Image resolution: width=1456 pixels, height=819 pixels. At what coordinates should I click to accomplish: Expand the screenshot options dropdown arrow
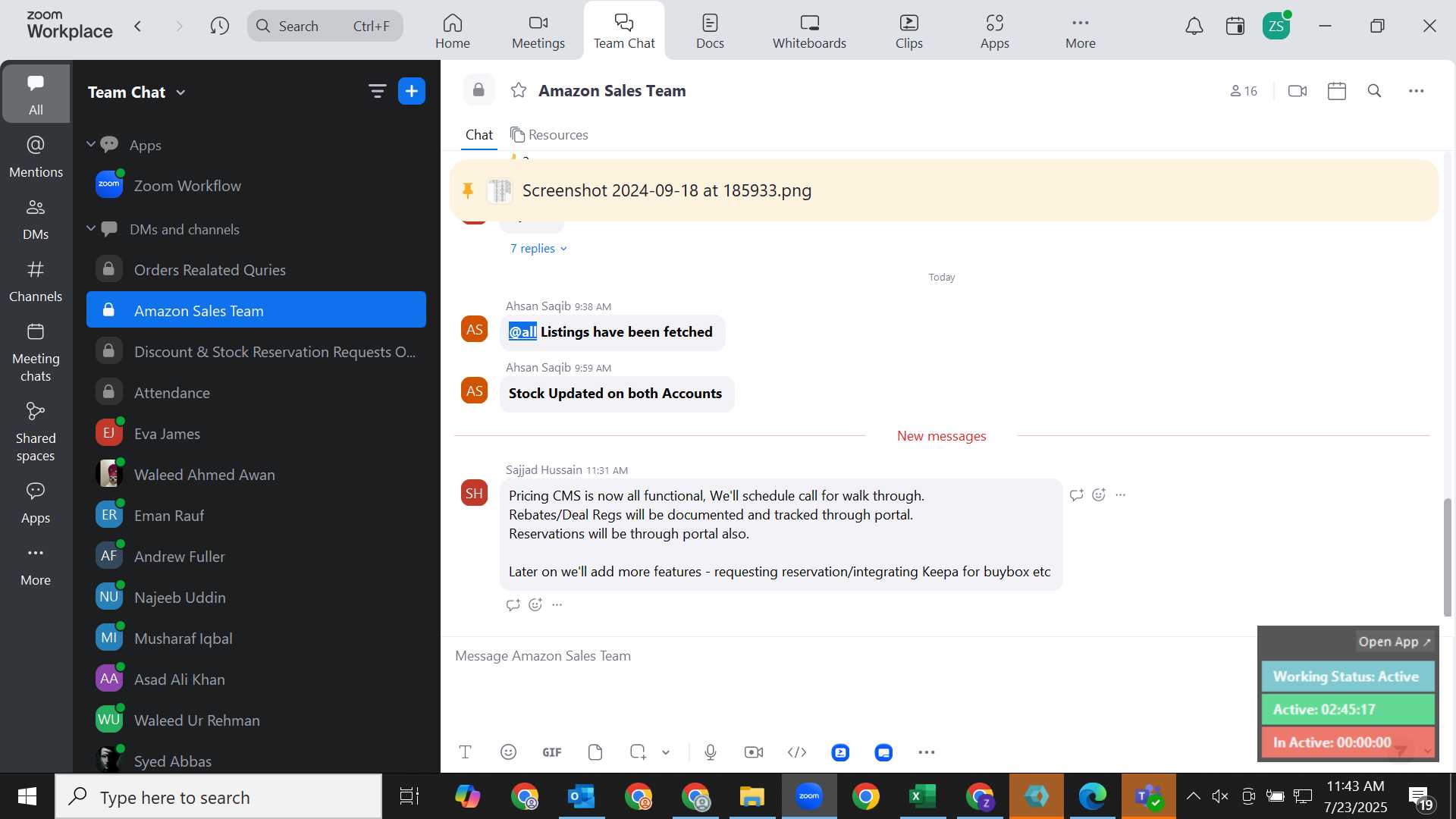pos(666,753)
